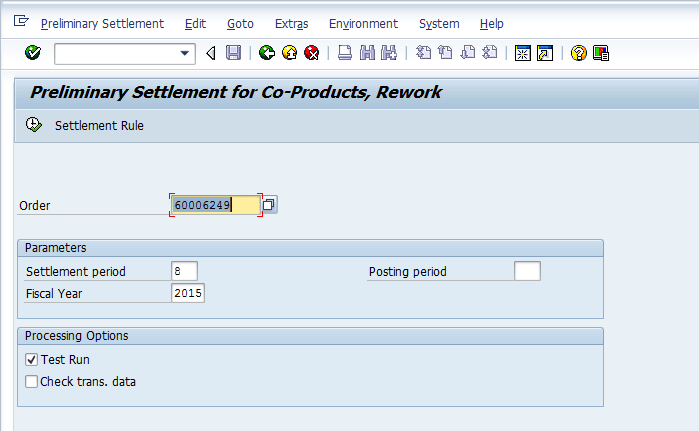This screenshot has height=431, width=699.
Task: Open Help with the question mark icon
Action: tap(578, 53)
